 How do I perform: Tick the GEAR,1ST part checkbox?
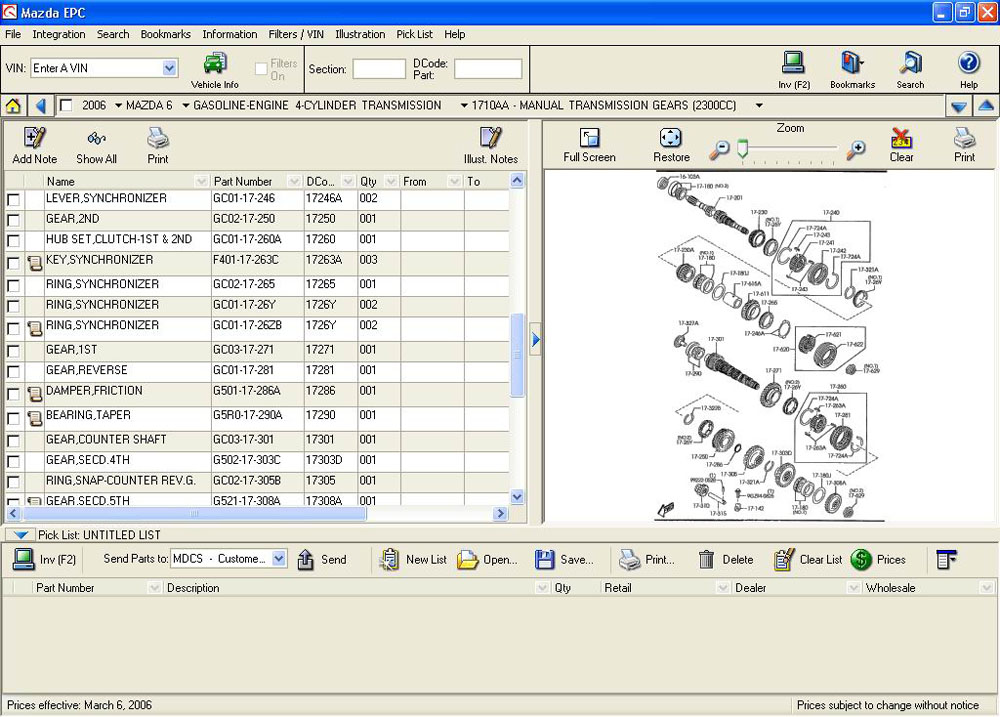pos(13,352)
